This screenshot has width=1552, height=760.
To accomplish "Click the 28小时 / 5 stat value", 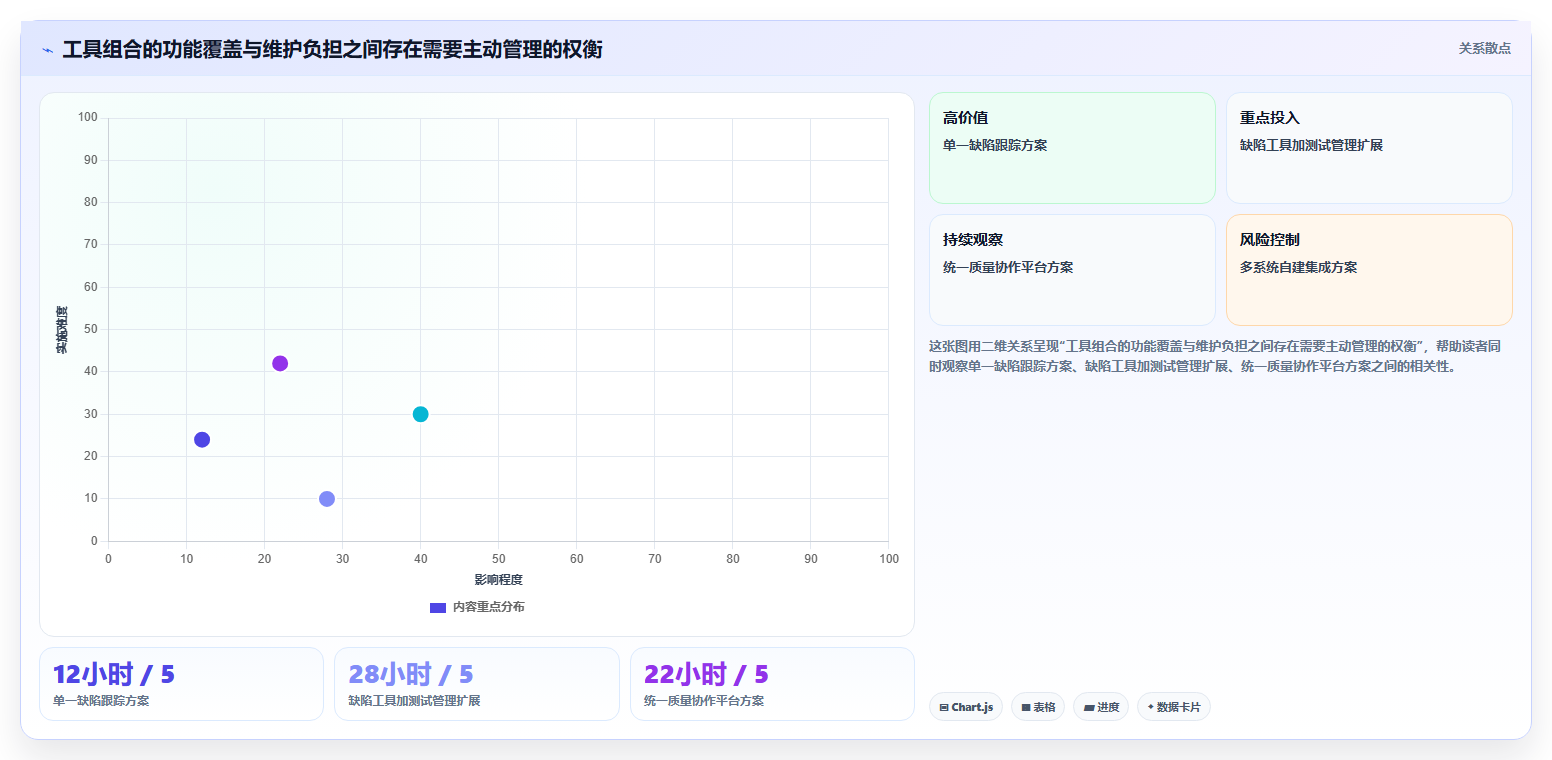I will coord(410,674).
